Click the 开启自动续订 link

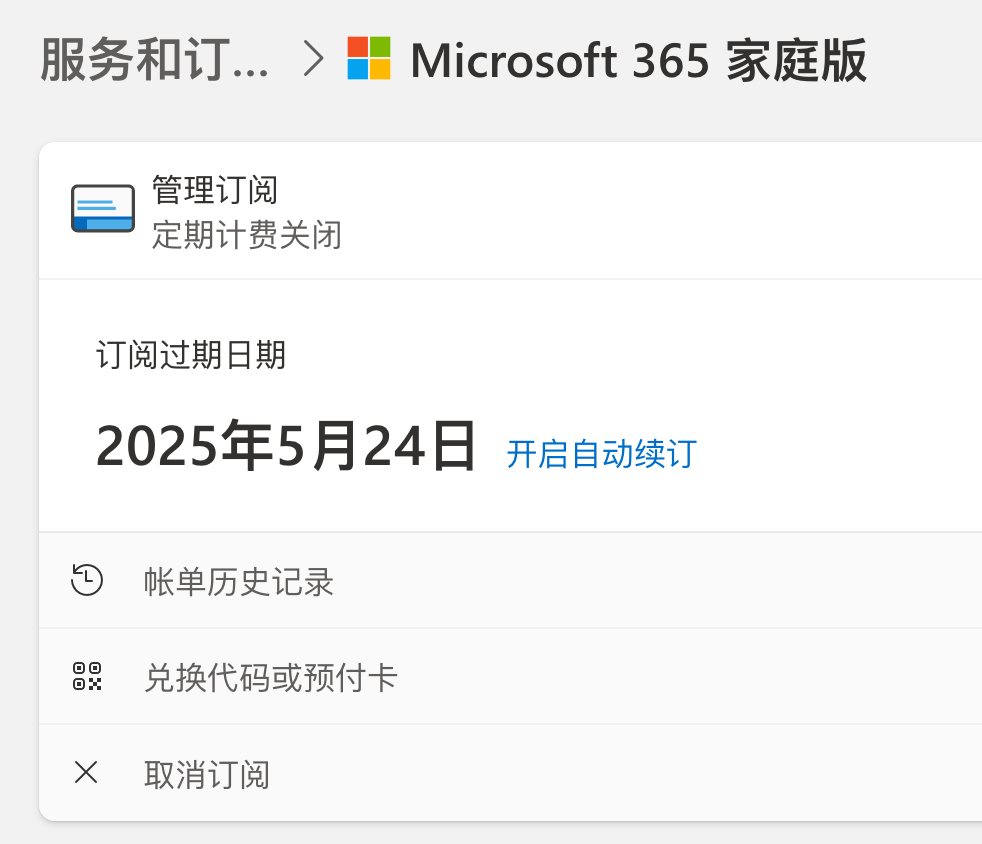pos(601,454)
